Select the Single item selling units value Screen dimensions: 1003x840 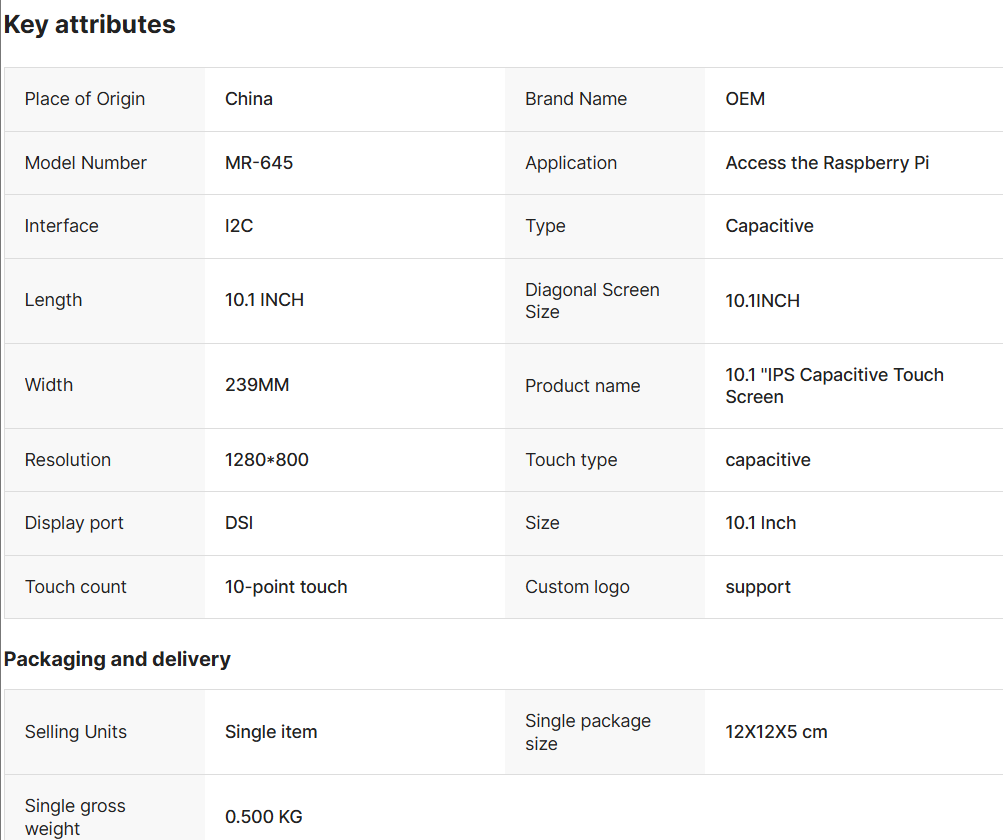point(271,732)
